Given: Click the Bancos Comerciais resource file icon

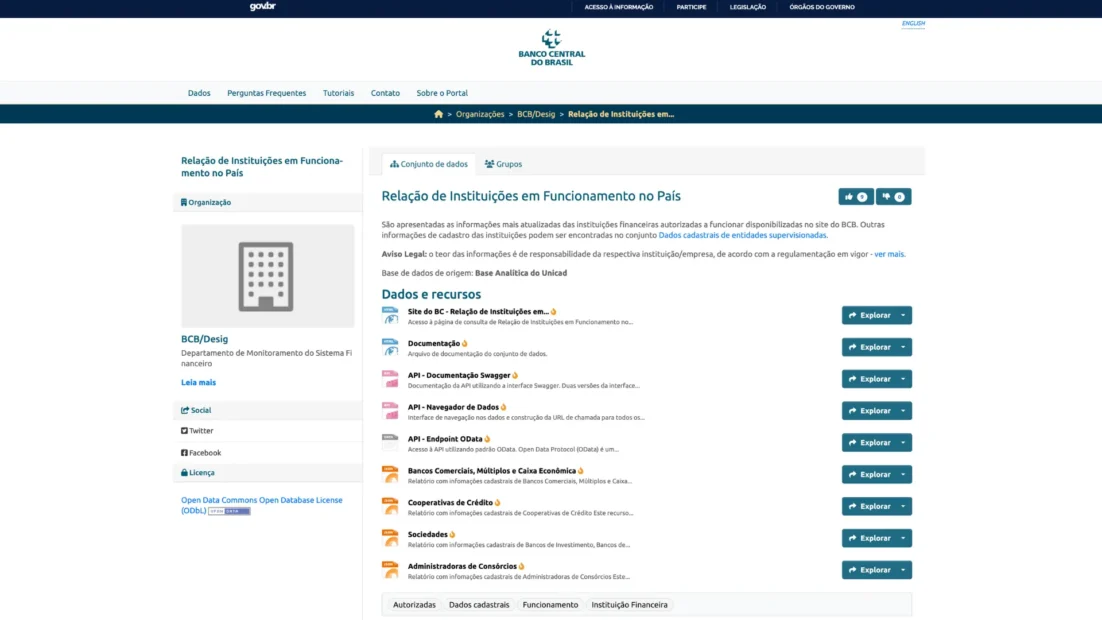Looking at the screenshot, I should pyautogui.click(x=390, y=474).
